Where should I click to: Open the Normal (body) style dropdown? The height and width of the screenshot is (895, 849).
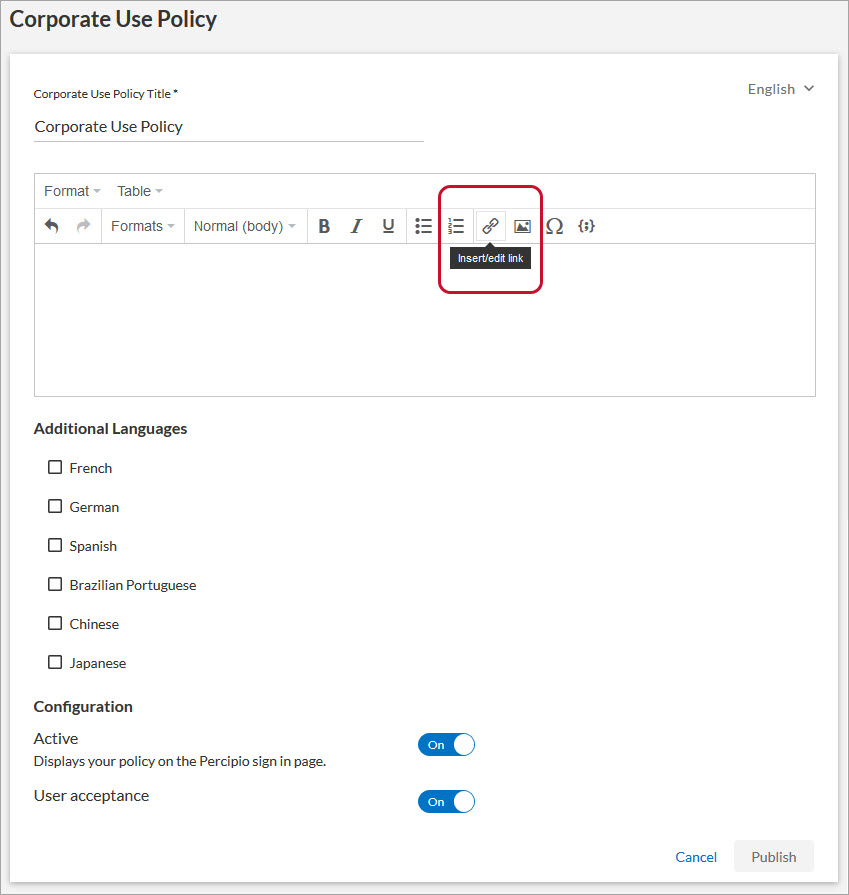click(x=244, y=226)
